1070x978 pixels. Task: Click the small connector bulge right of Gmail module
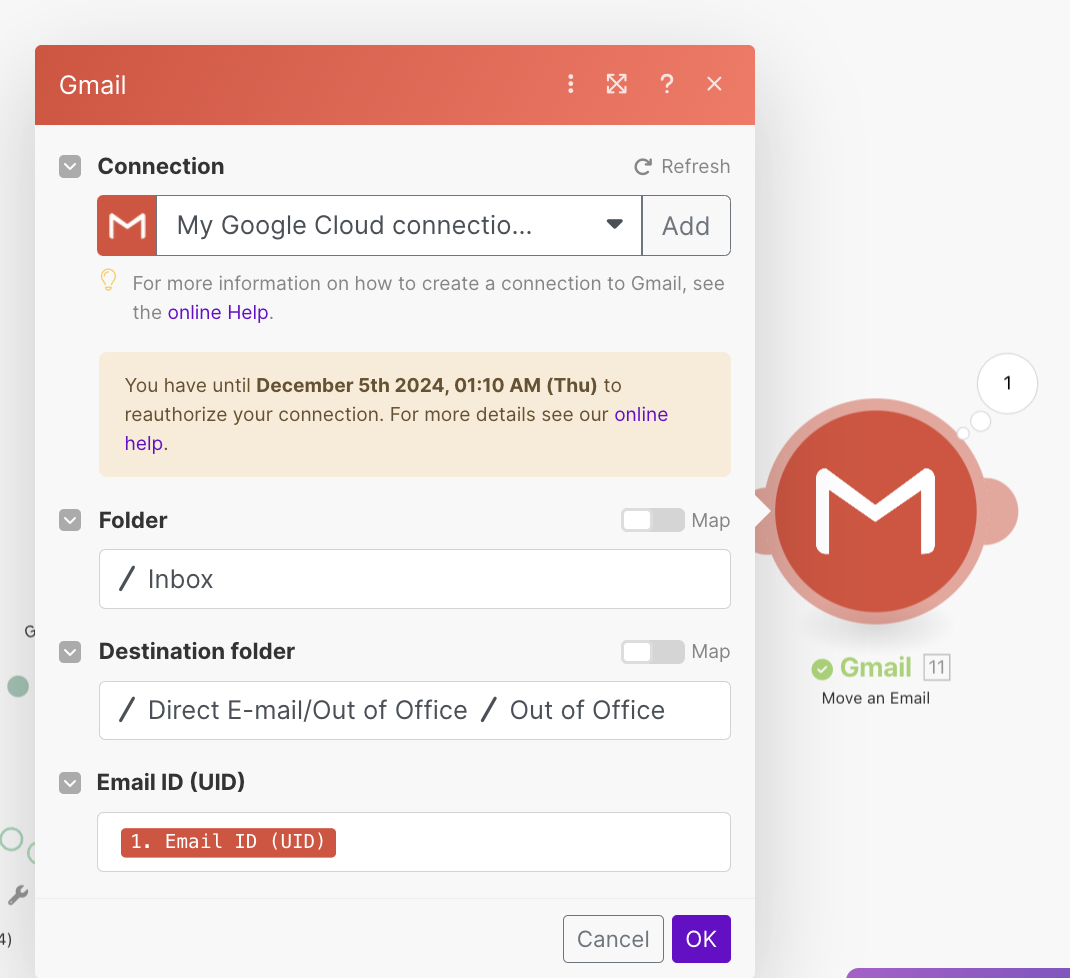(x=1002, y=511)
